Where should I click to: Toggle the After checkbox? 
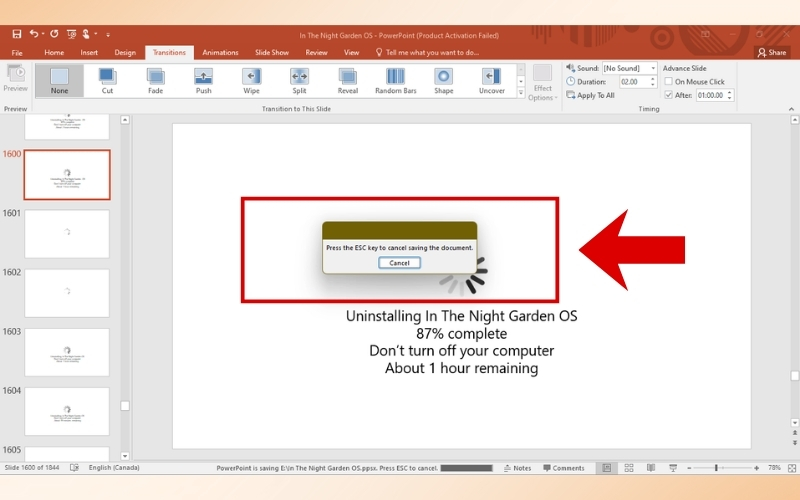668,95
